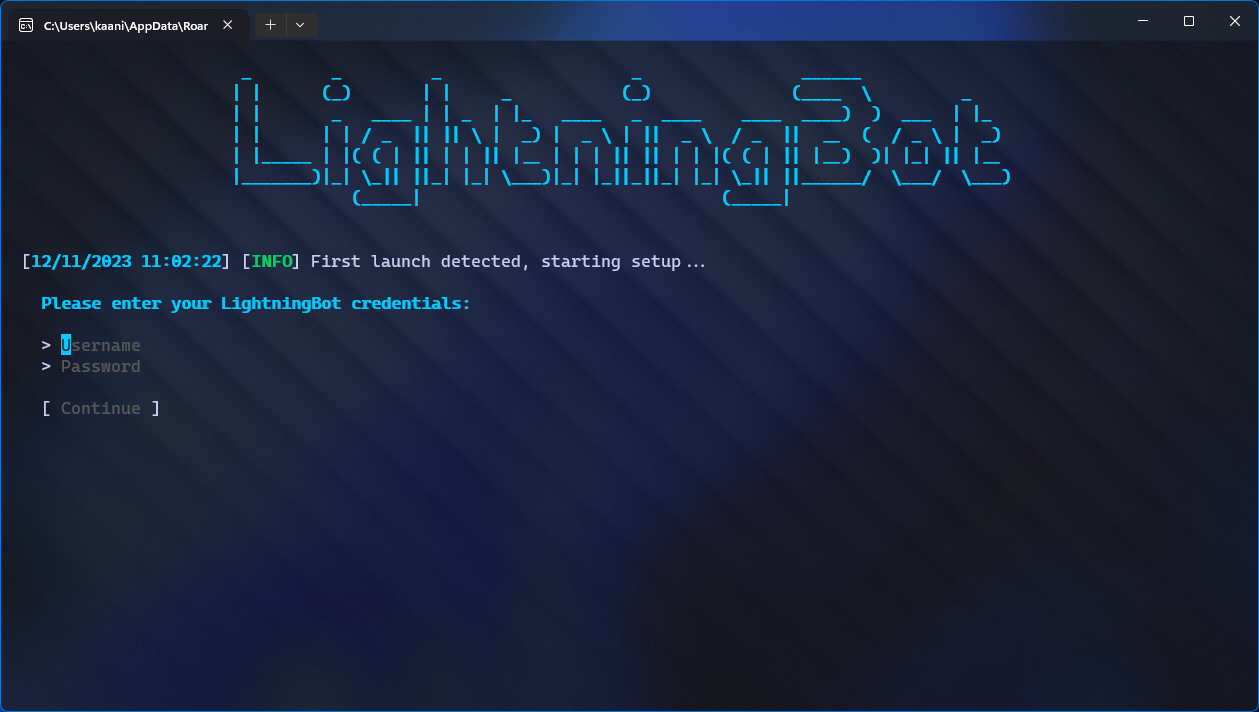The width and height of the screenshot is (1259, 712).
Task: Minimize the terminal window
Action: tap(1142, 20)
